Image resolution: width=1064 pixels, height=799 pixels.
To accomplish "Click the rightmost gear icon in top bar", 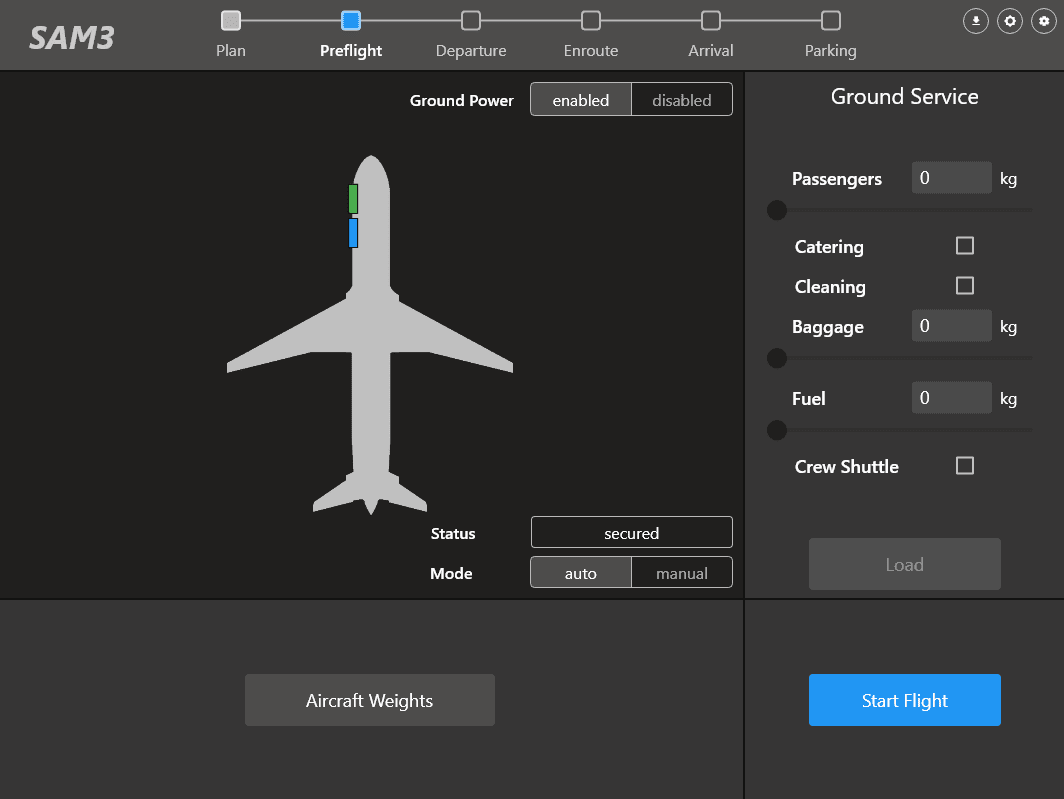I will pyautogui.click(x=1043, y=20).
